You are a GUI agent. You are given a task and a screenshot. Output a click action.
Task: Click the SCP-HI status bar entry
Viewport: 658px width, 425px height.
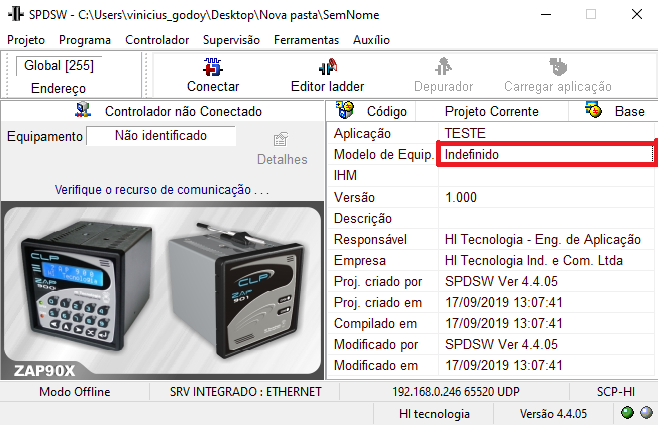[x=615, y=391]
